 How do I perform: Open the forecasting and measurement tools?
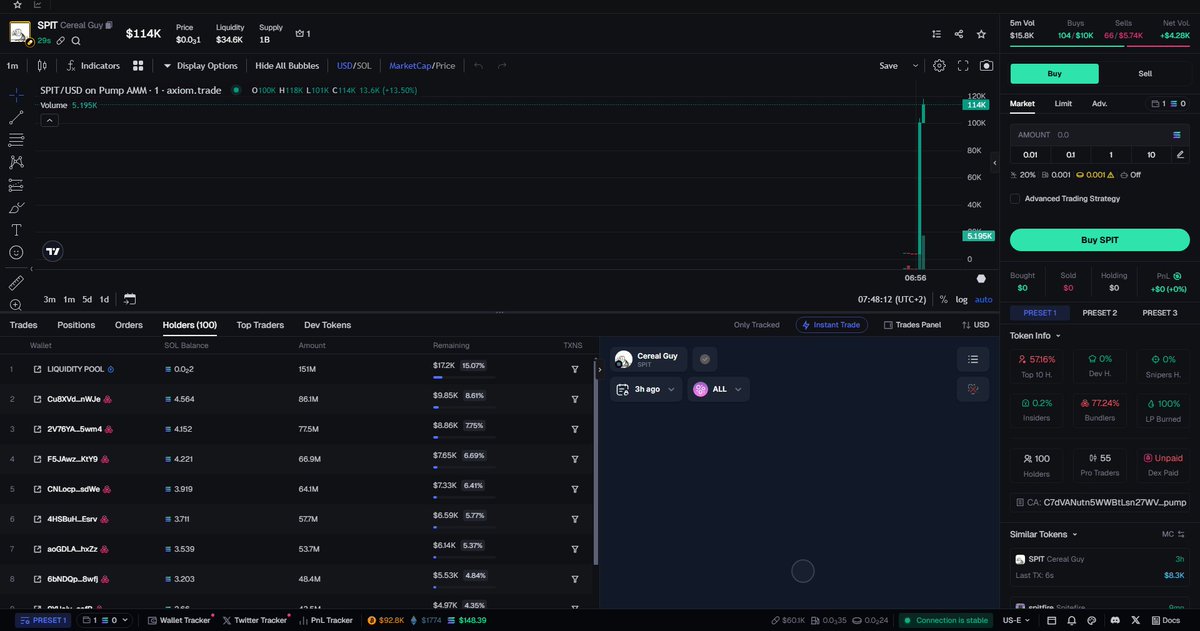(16, 185)
